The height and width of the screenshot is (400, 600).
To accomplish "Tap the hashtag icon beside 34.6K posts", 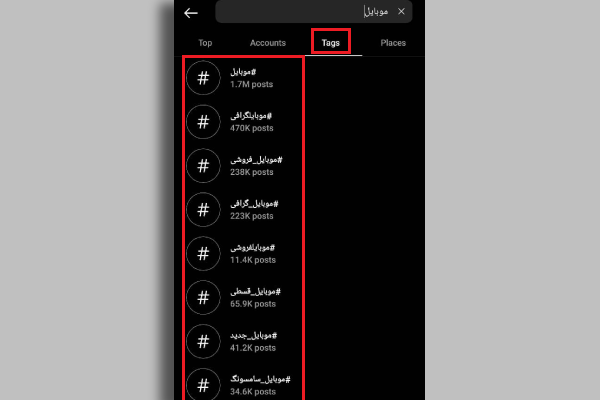I will click(203, 384).
